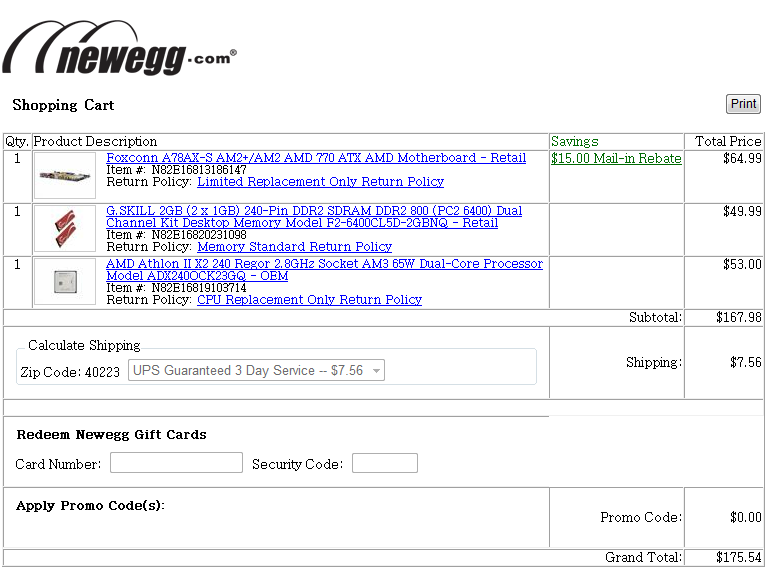Click item number N82E16820231098
This screenshot has height=577, width=772.
click(x=199, y=235)
